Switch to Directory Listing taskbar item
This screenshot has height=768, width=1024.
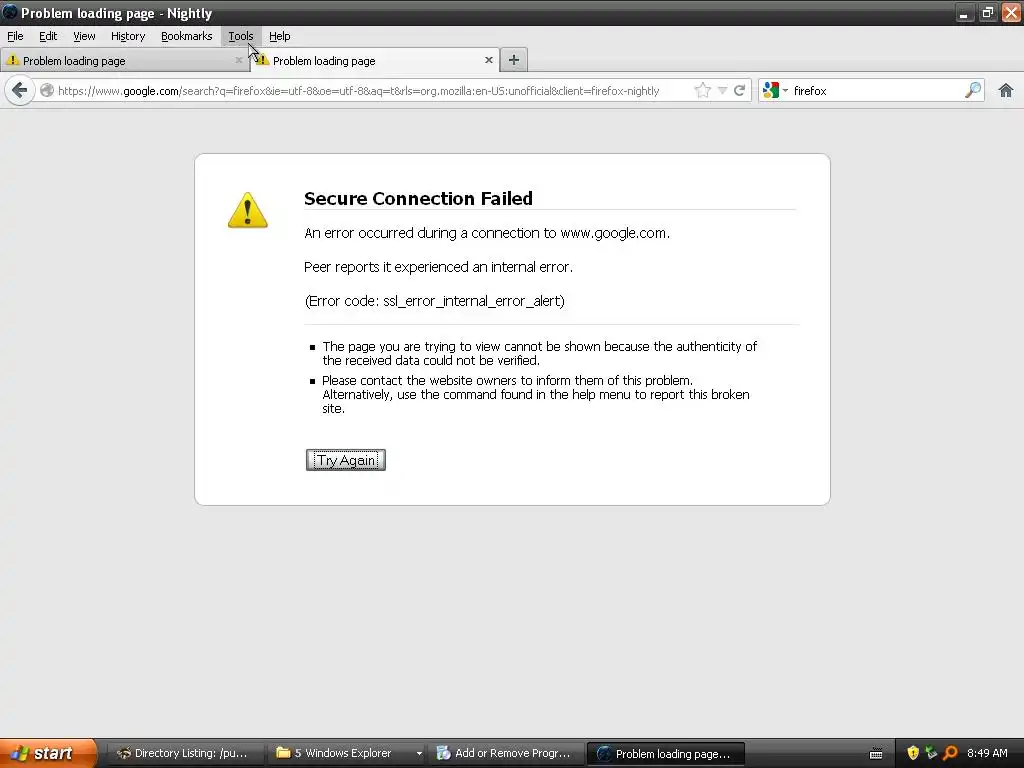coord(183,754)
